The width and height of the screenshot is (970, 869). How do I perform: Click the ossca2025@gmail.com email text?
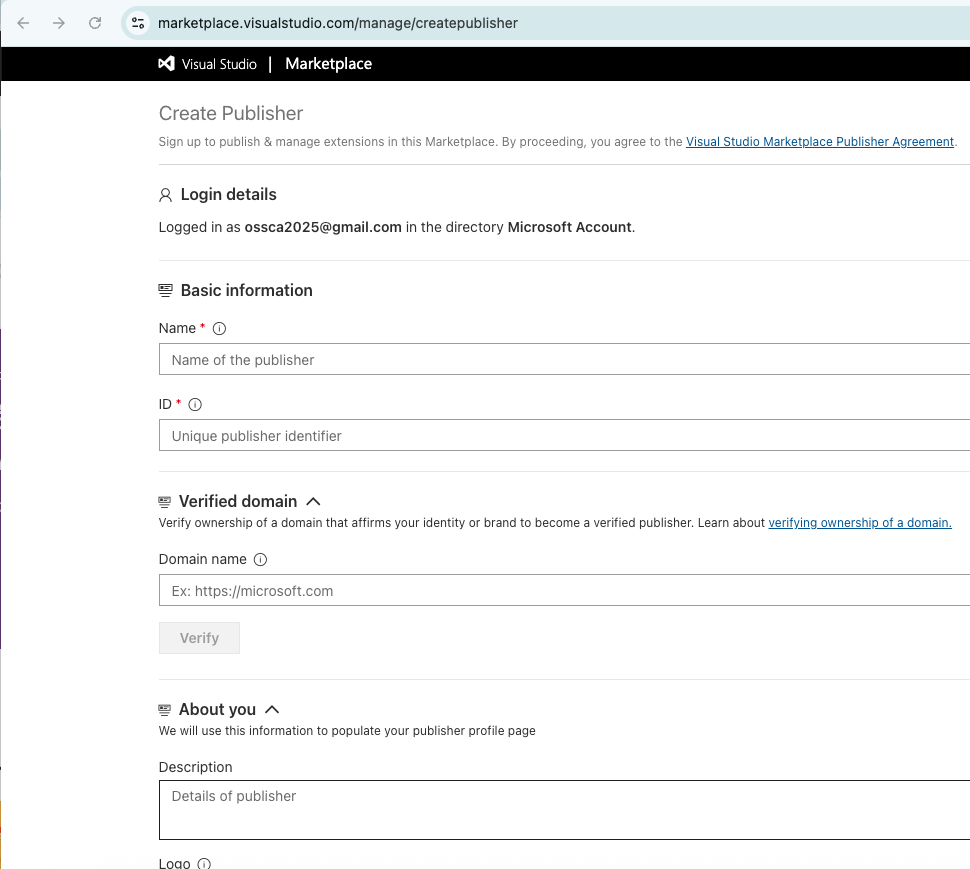click(x=323, y=227)
